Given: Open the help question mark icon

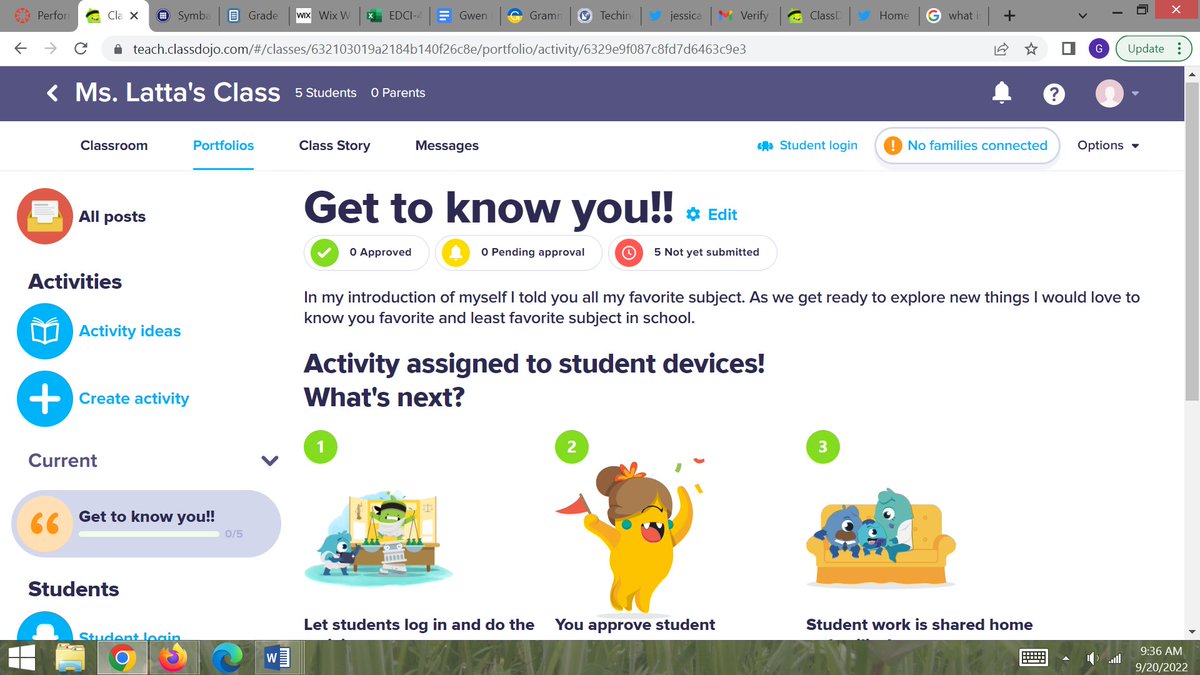Looking at the screenshot, I should [x=1054, y=93].
